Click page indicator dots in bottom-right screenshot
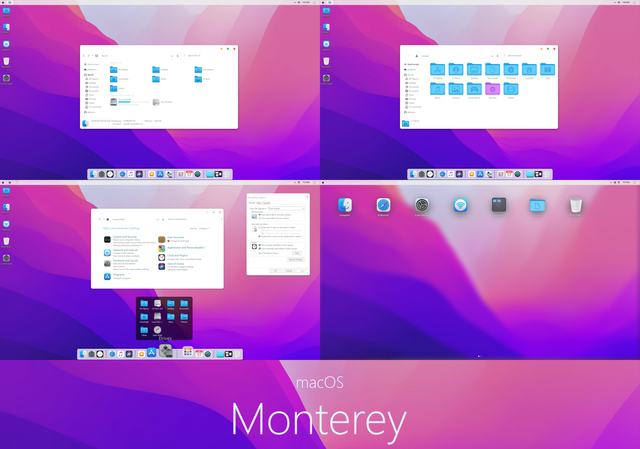The image size is (640, 449). pyautogui.click(x=480, y=356)
